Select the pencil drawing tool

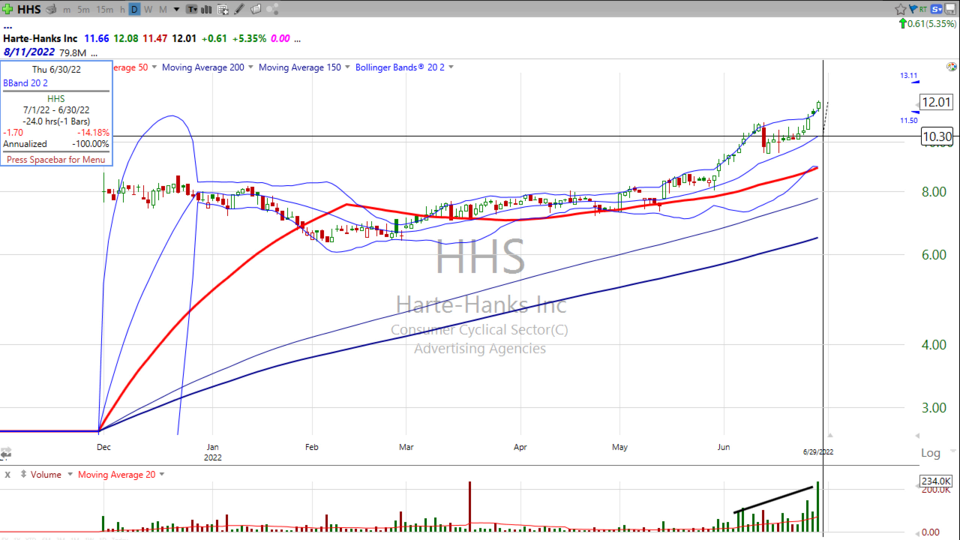[x=239, y=9]
